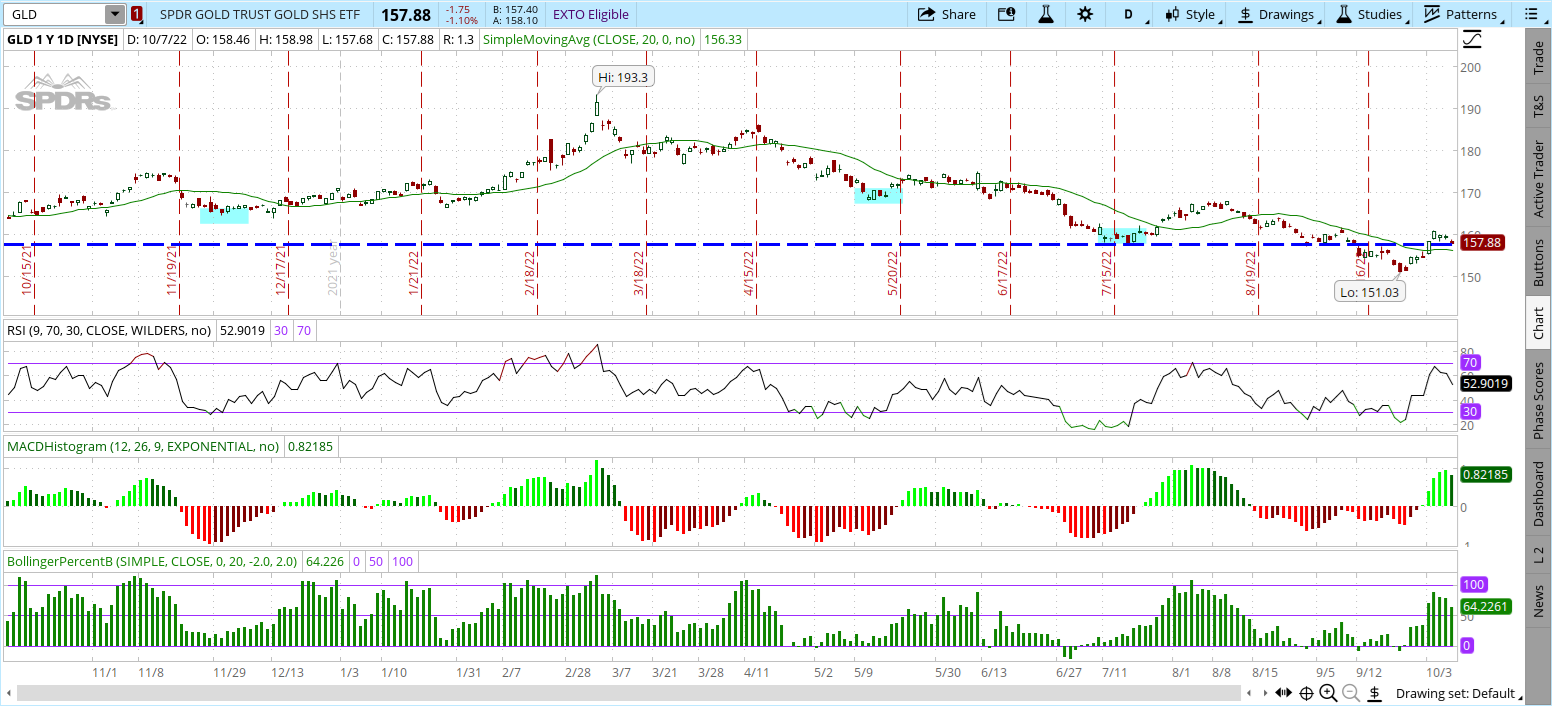The height and width of the screenshot is (706, 1552).
Task: Click the zoom out magnifier icon
Action: tap(1351, 693)
